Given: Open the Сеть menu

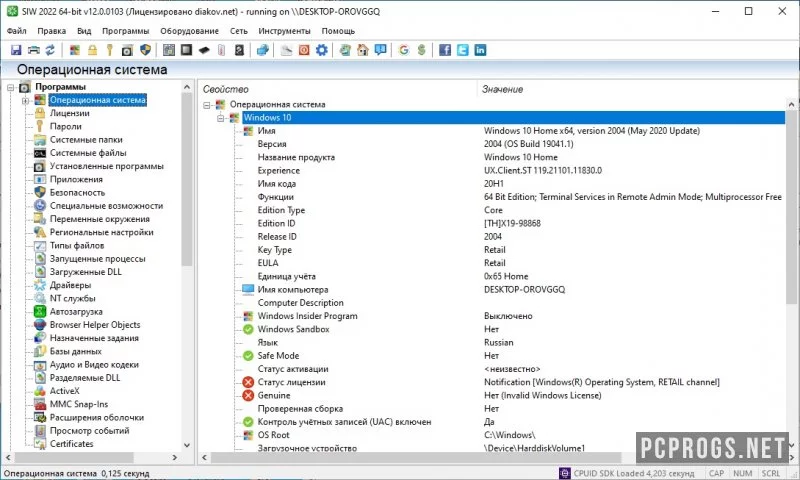Looking at the screenshot, I should 238,31.
